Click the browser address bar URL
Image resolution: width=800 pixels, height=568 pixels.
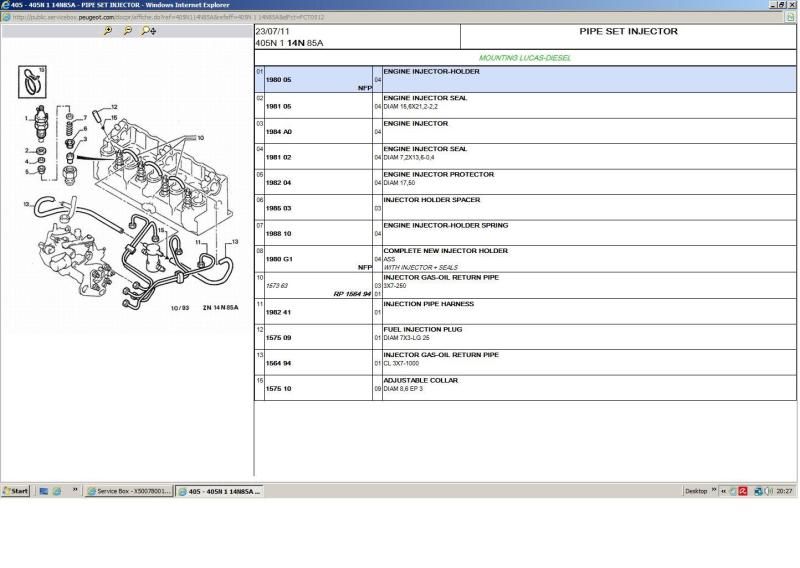click(x=168, y=17)
